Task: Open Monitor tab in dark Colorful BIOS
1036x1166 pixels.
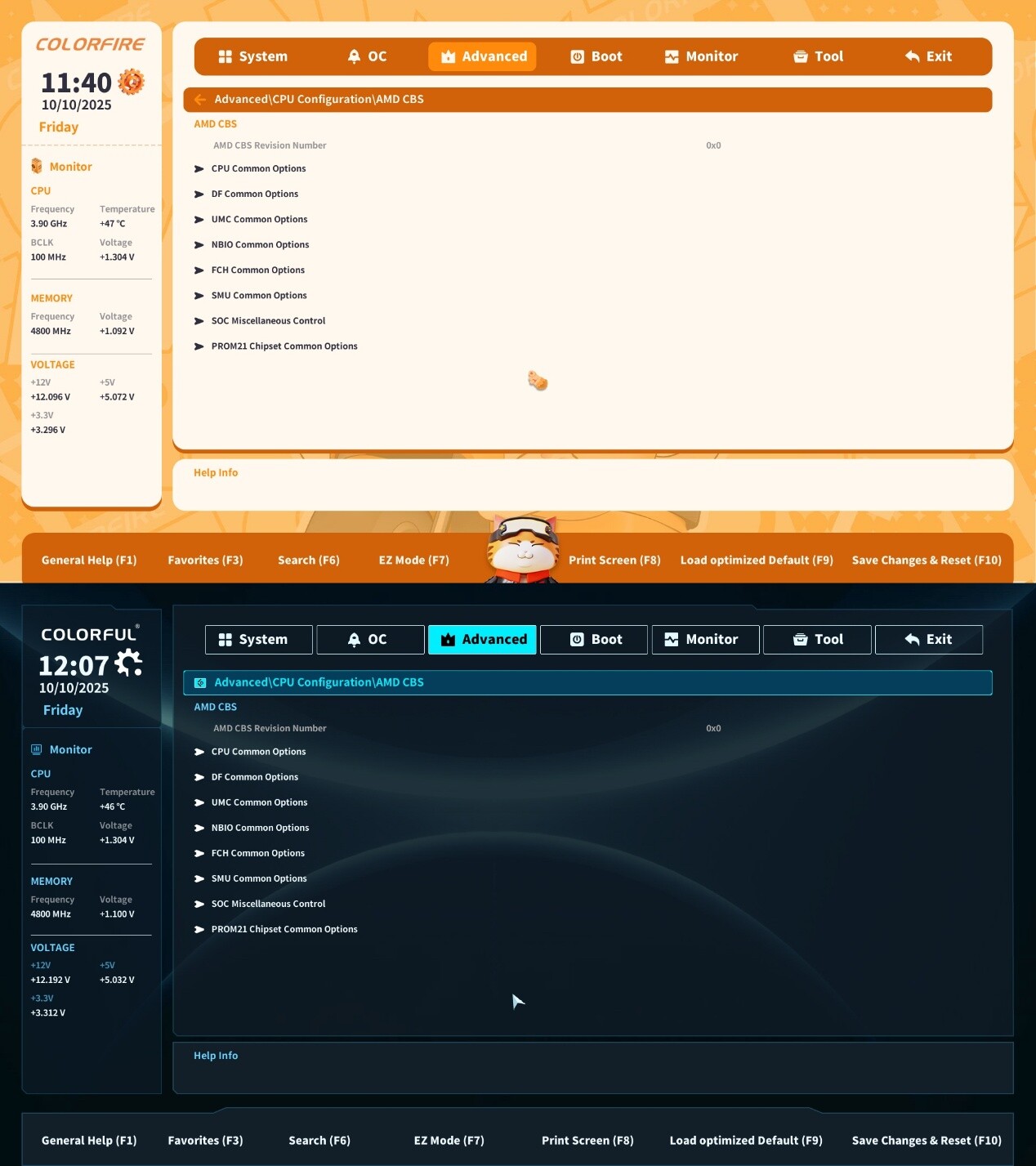Action: click(706, 640)
